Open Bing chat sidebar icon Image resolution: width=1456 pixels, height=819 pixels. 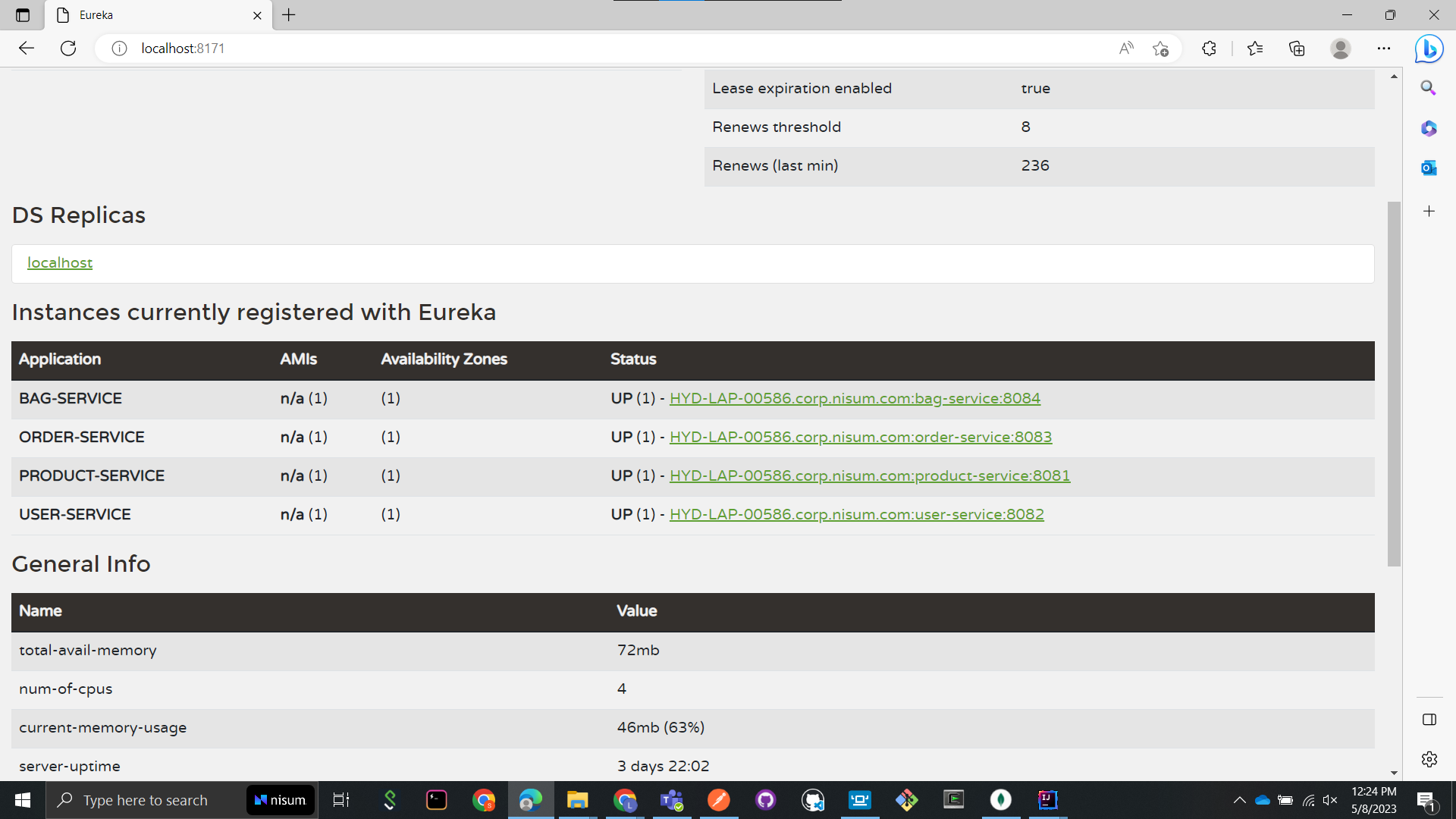1429,49
